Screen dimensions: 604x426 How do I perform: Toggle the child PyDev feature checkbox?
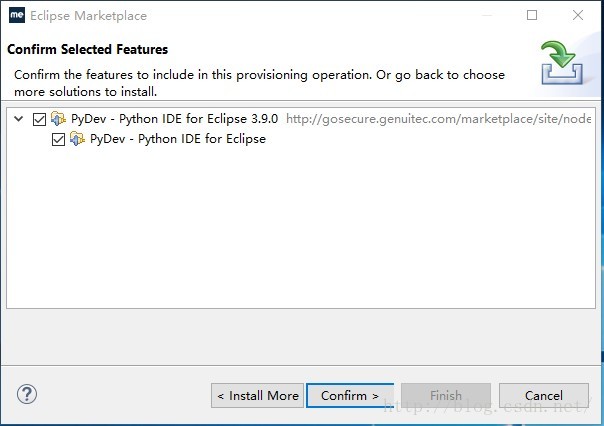tap(58, 138)
